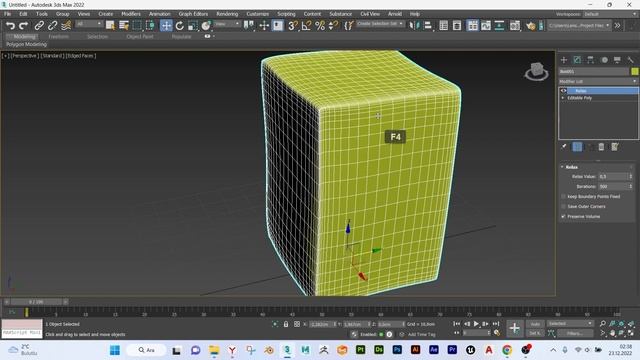Click Go to End playback button
Viewport: 640px width, 360px height.
click(x=496, y=324)
